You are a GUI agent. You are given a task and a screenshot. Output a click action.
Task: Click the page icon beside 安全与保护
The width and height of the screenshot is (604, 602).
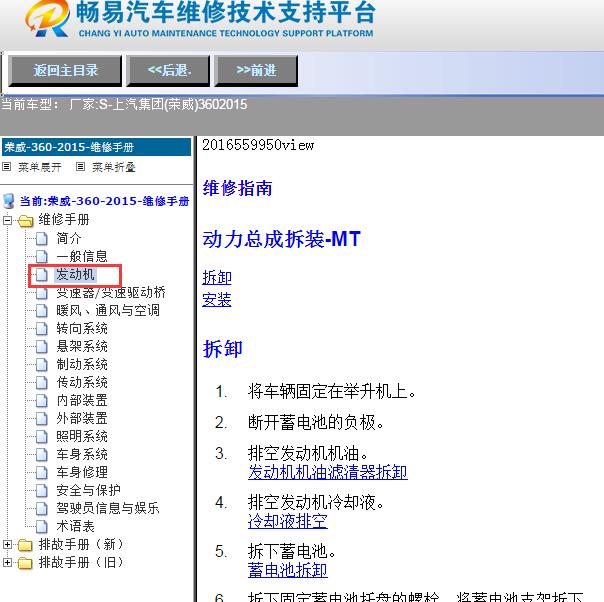click(42, 491)
